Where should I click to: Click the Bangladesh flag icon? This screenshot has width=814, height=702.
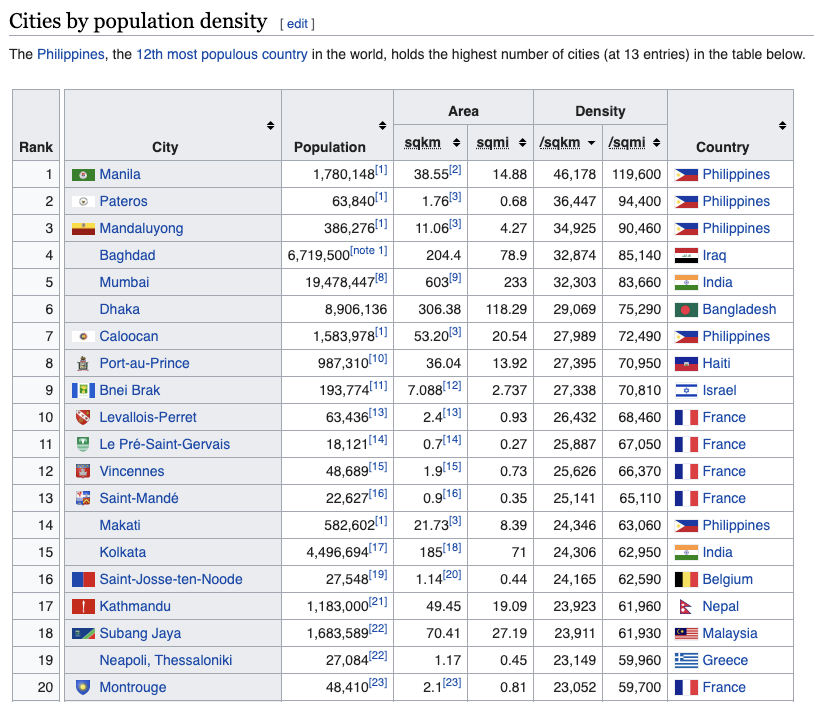(x=686, y=310)
